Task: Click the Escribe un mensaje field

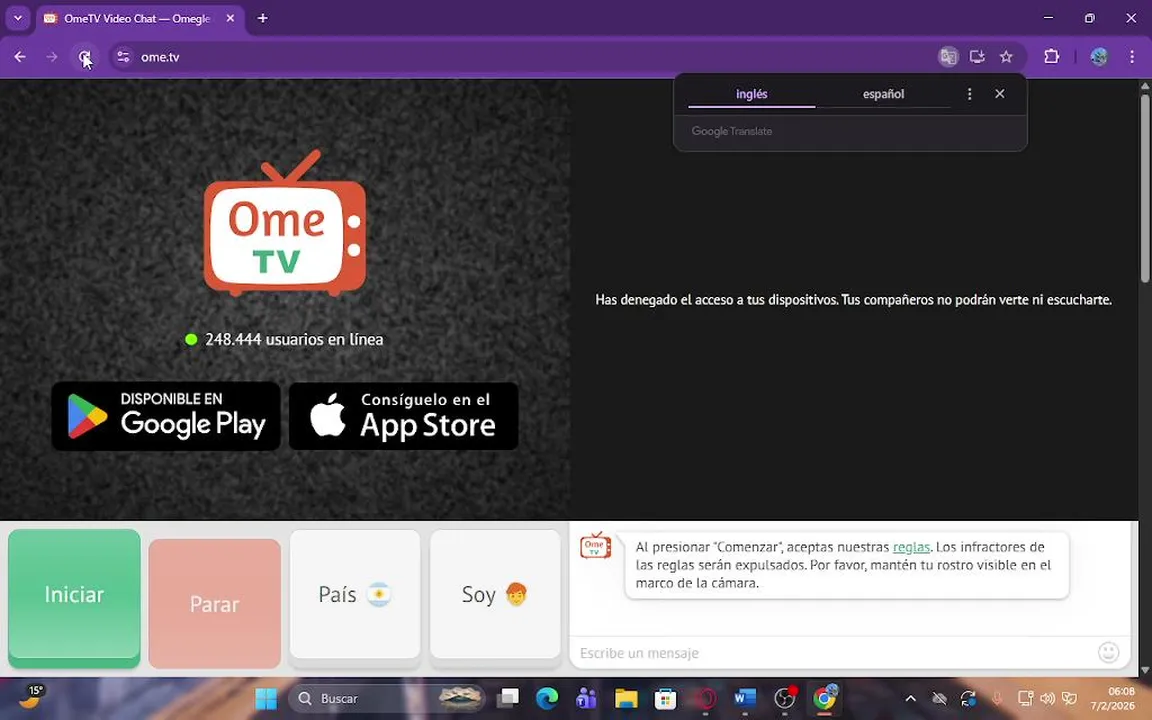Action: pyautogui.click(x=834, y=652)
